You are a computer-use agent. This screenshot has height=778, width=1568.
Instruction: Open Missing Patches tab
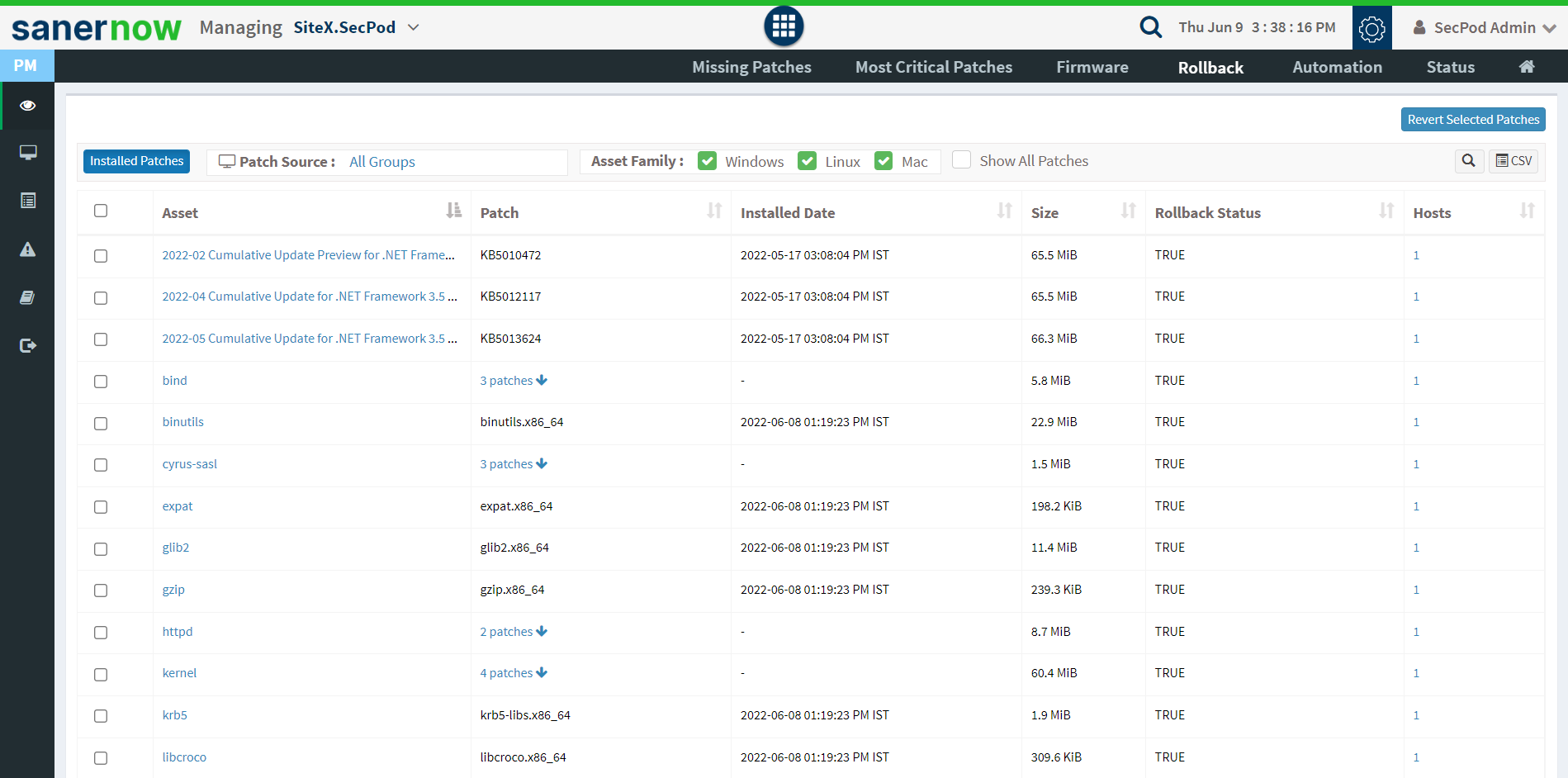coord(751,67)
